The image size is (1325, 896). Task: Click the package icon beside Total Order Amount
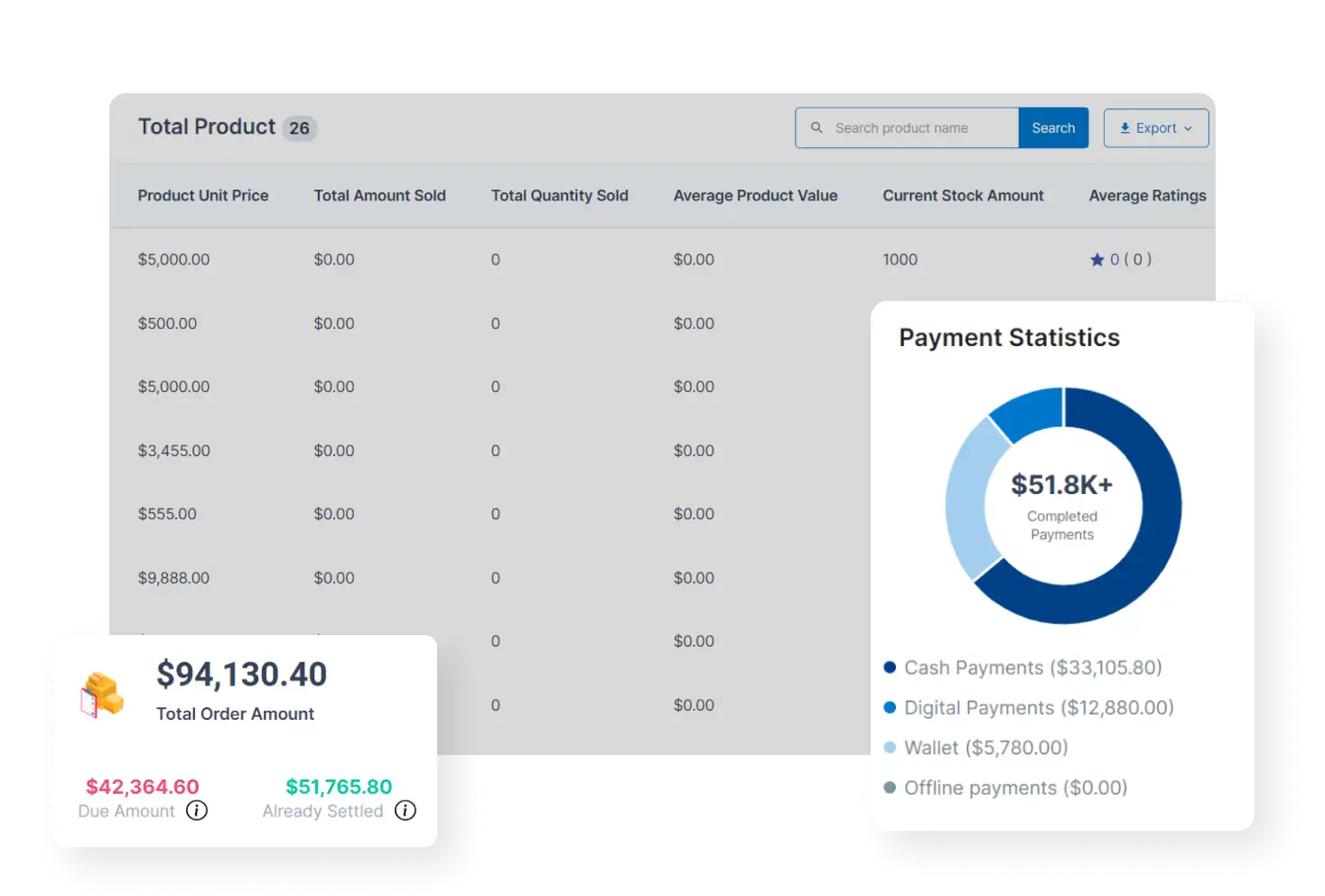point(102,694)
